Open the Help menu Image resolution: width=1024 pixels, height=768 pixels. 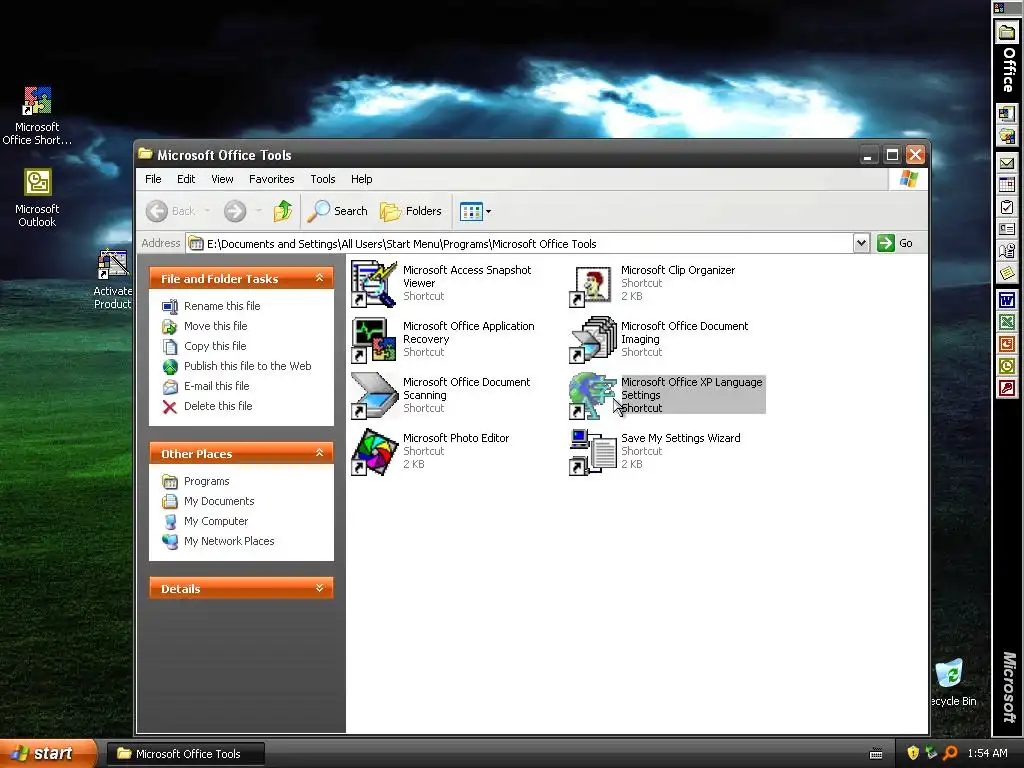click(361, 179)
